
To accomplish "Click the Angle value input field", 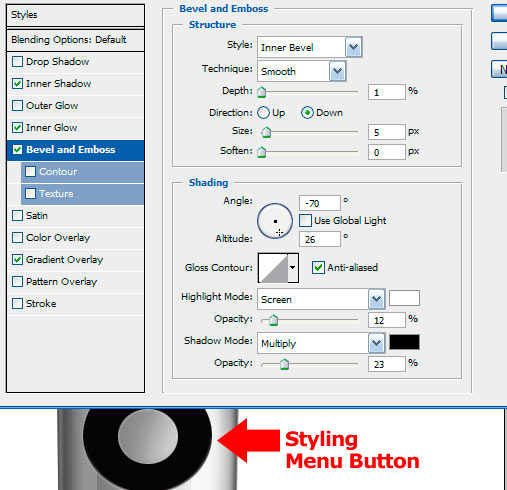I will point(320,203).
